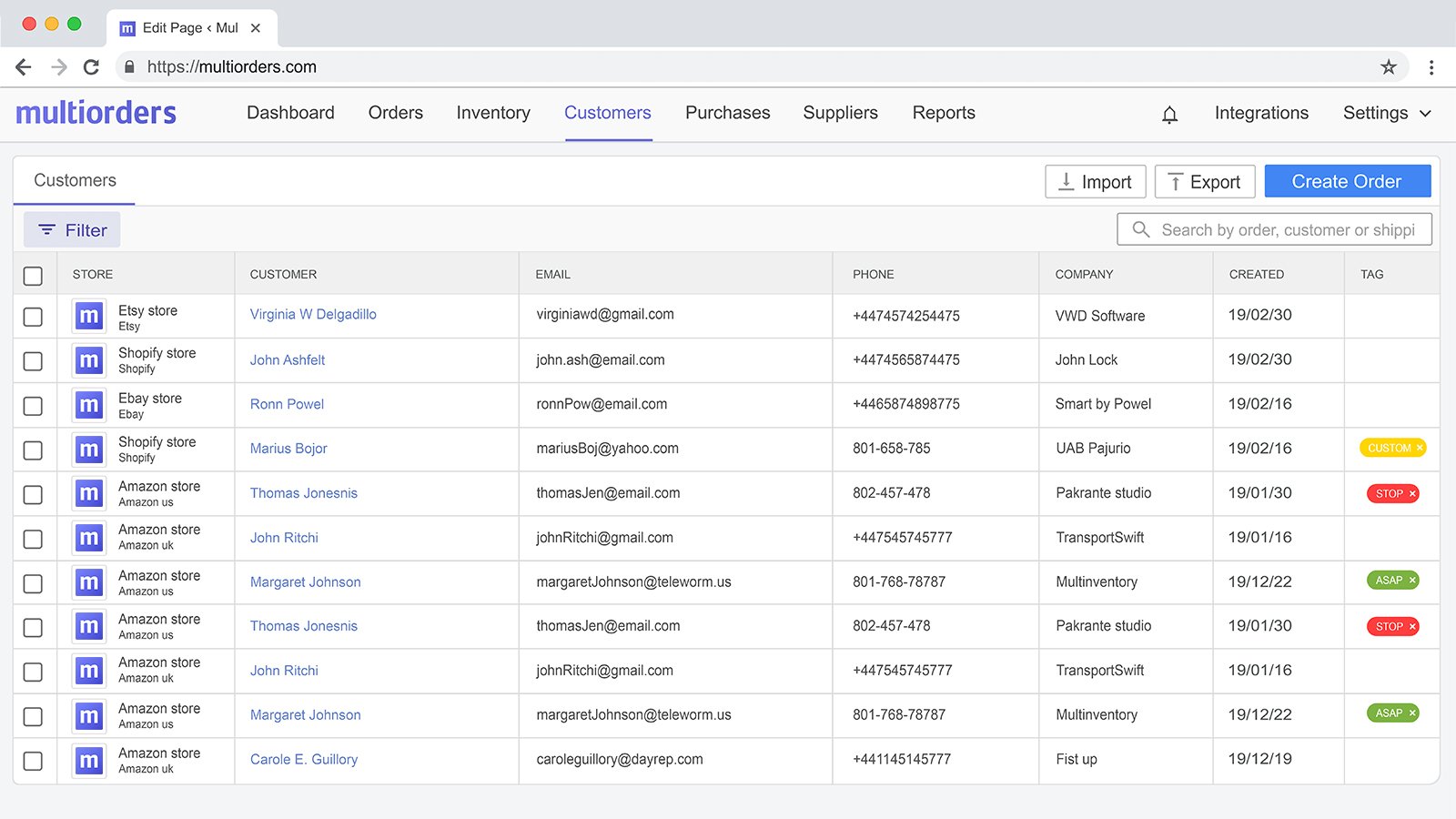
Task: Click the Create Order button
Action: [1347, 181]
